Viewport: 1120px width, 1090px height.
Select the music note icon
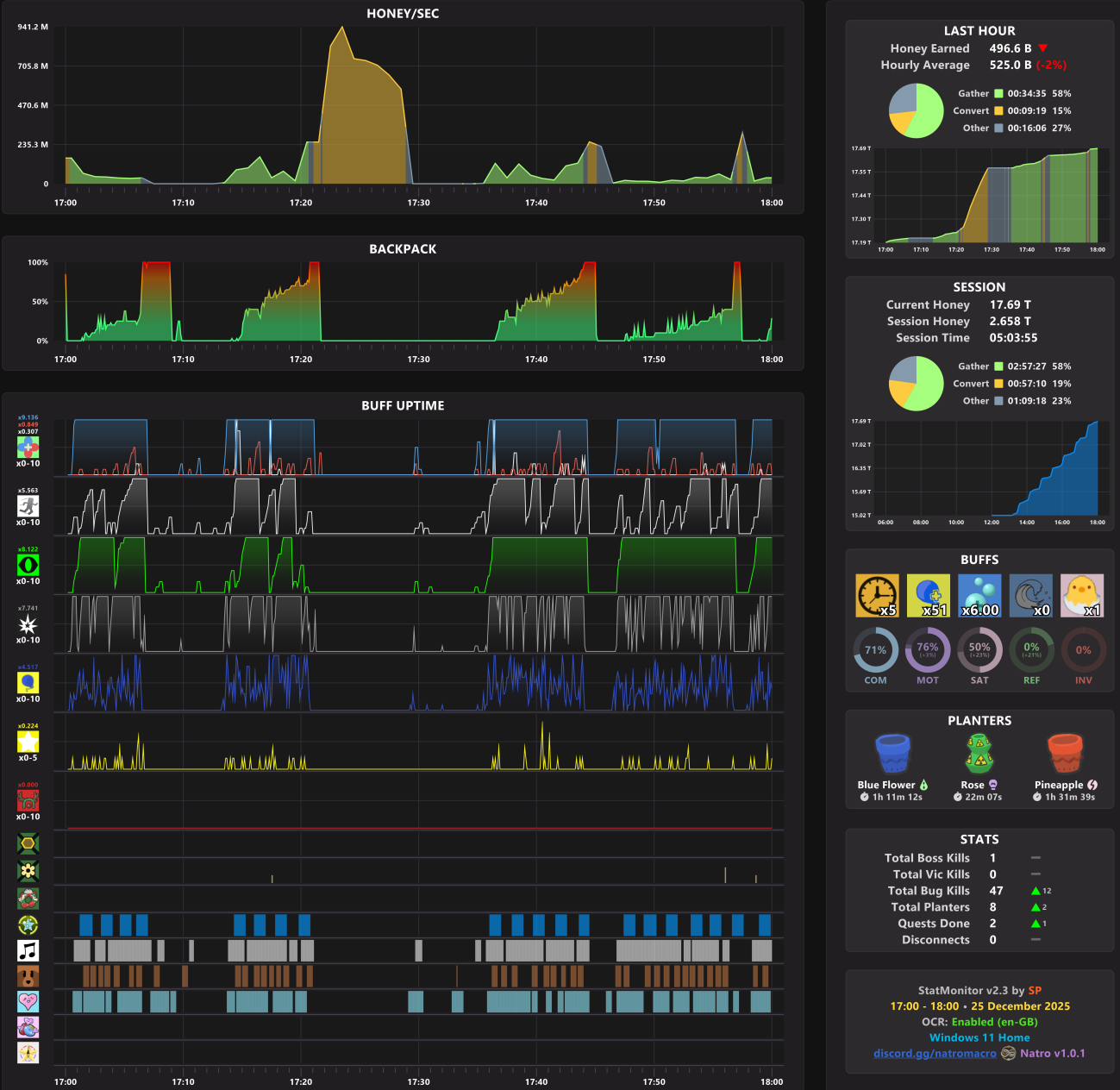click(28, 951)
